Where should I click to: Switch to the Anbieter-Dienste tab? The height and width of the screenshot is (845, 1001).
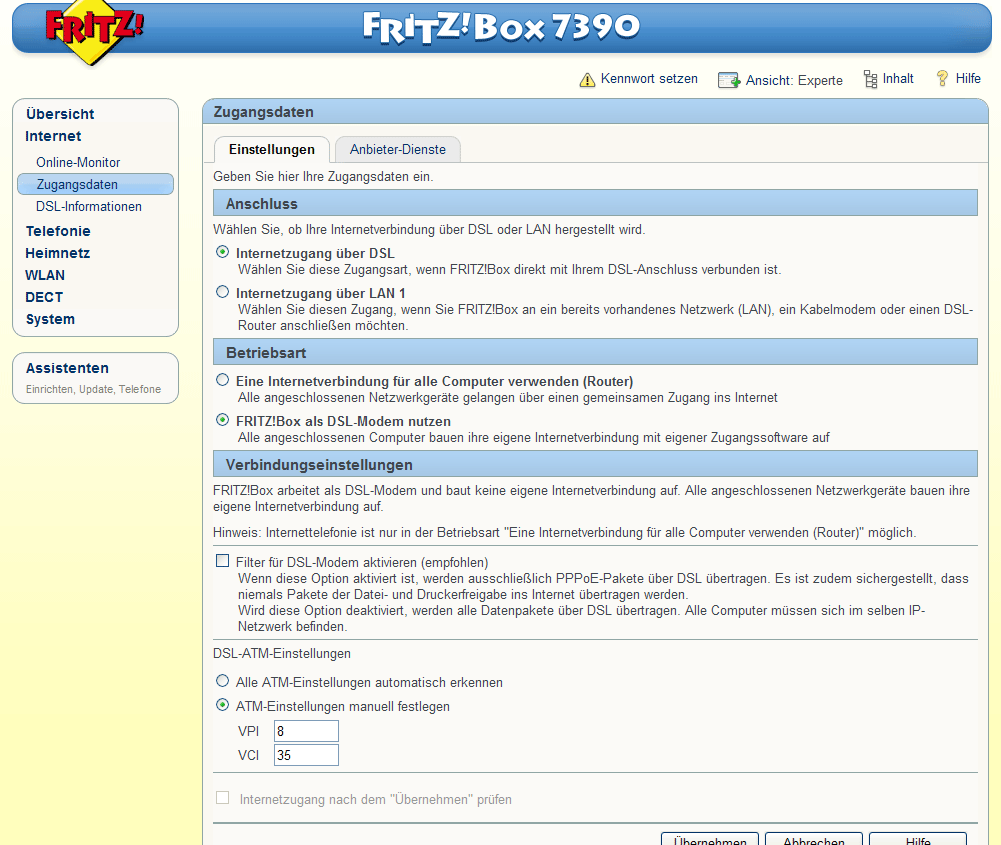point(398,149)
